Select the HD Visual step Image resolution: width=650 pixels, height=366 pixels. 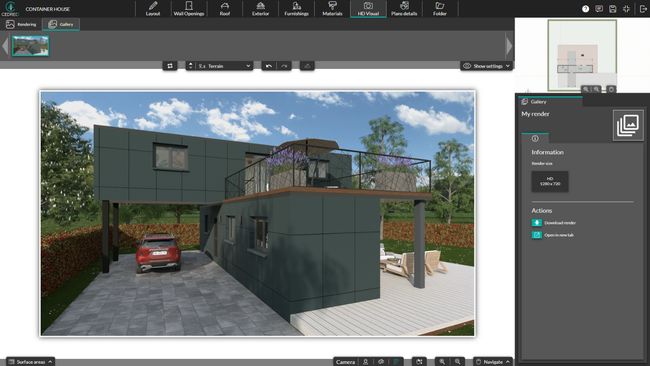point(368,9)
